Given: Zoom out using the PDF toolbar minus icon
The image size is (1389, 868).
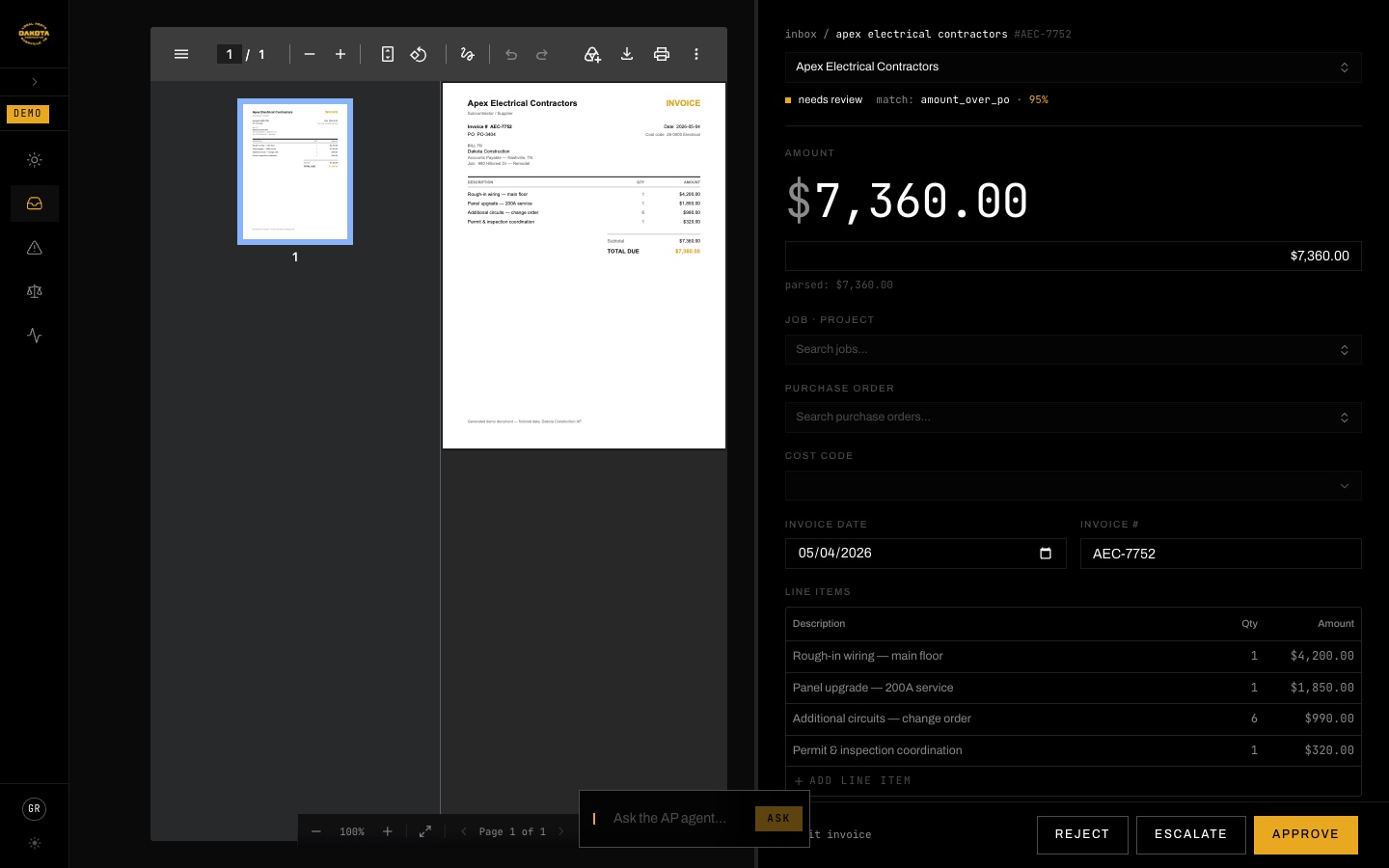Looking at the screenshot, I should pyautogui.click(x=310, y=54).
